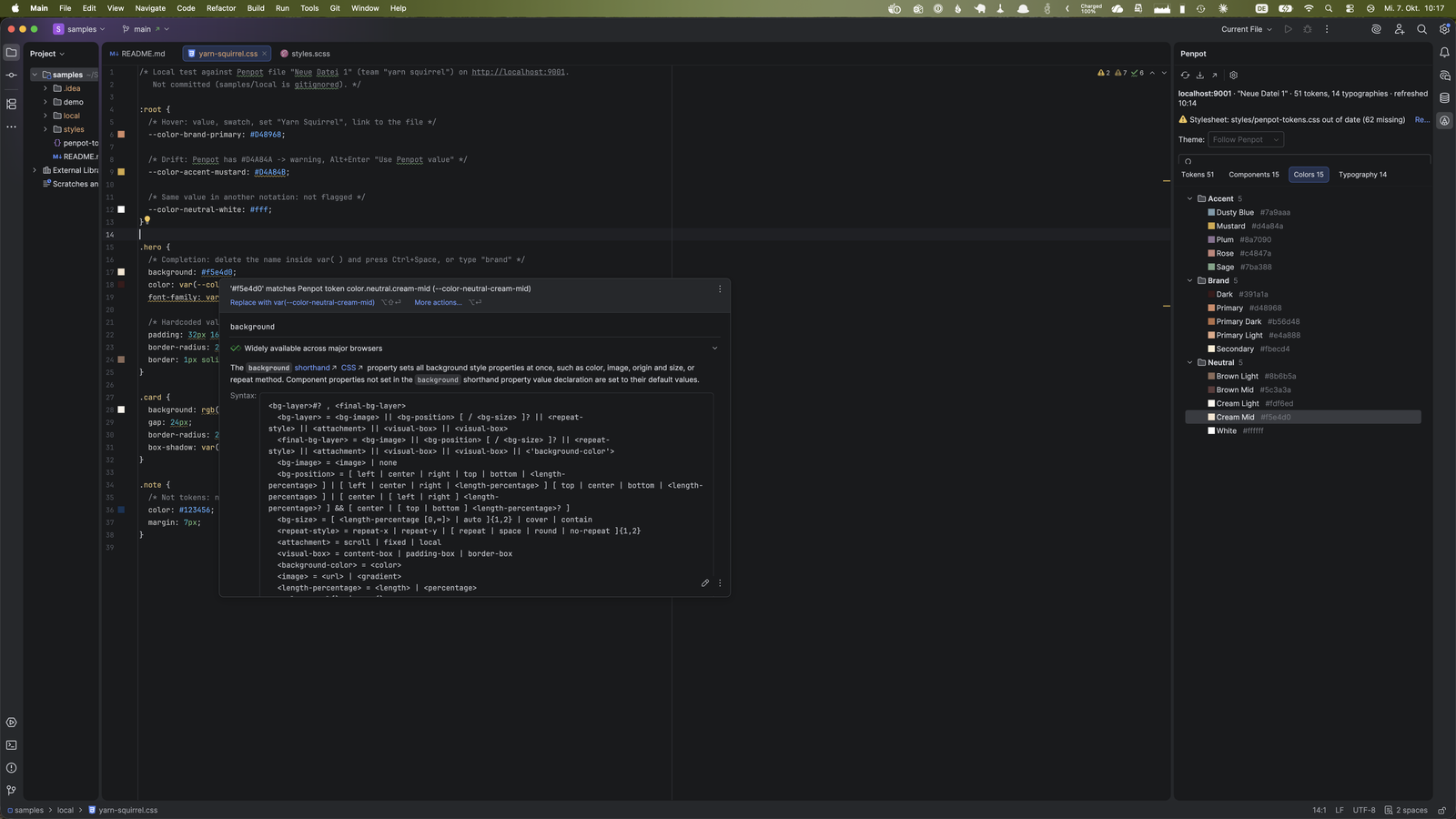Open the samples project dropdown
The height and width of the screenshot is (819, 1456).
[x=79, y=29]
